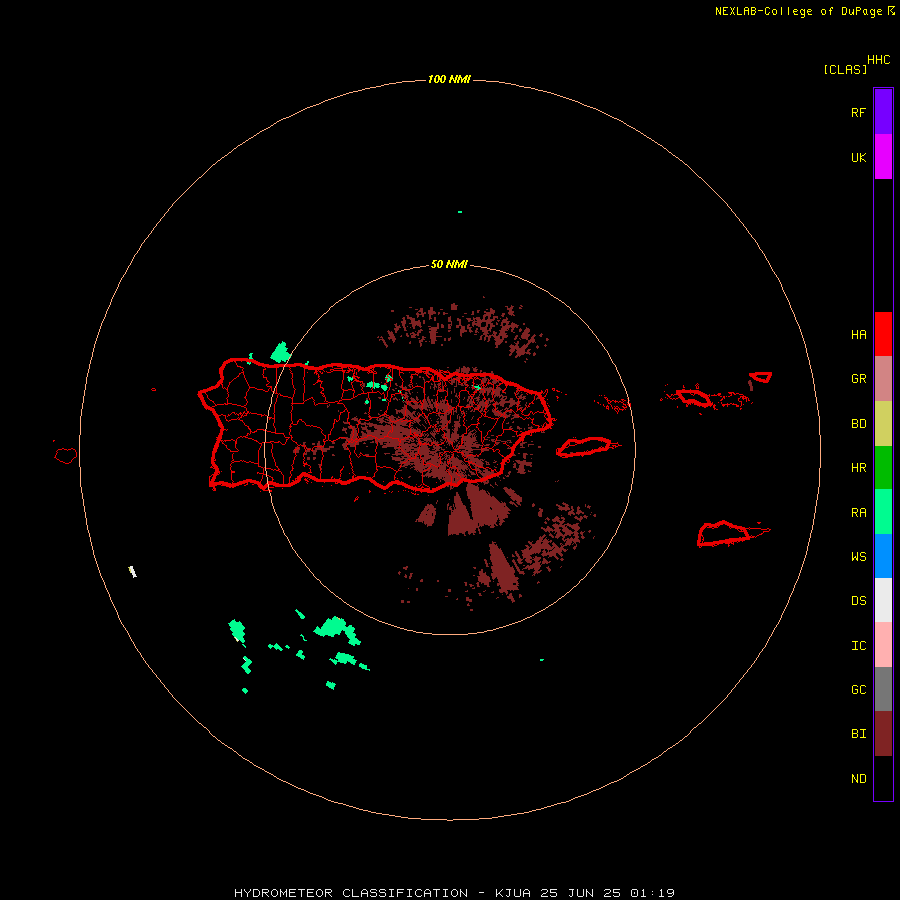This screenshot has height=900, width=900.
Task: Click the IC legend label
Action: click(858, 646)
